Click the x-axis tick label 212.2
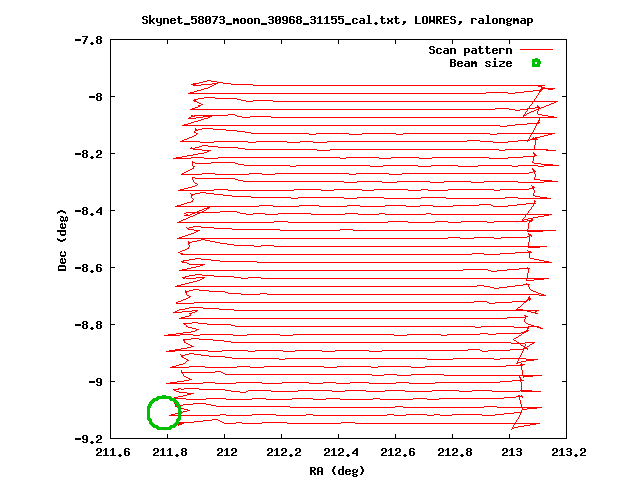Image resolution: width=640 pixels, height=480 pixels. tap(284, 452)
